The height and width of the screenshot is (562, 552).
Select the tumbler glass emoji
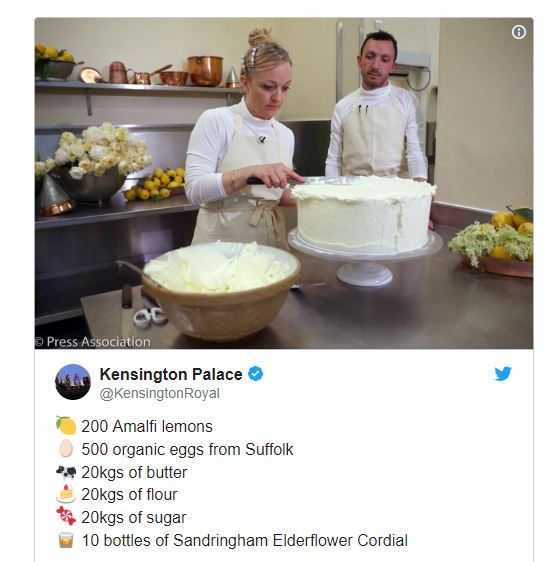66,540
